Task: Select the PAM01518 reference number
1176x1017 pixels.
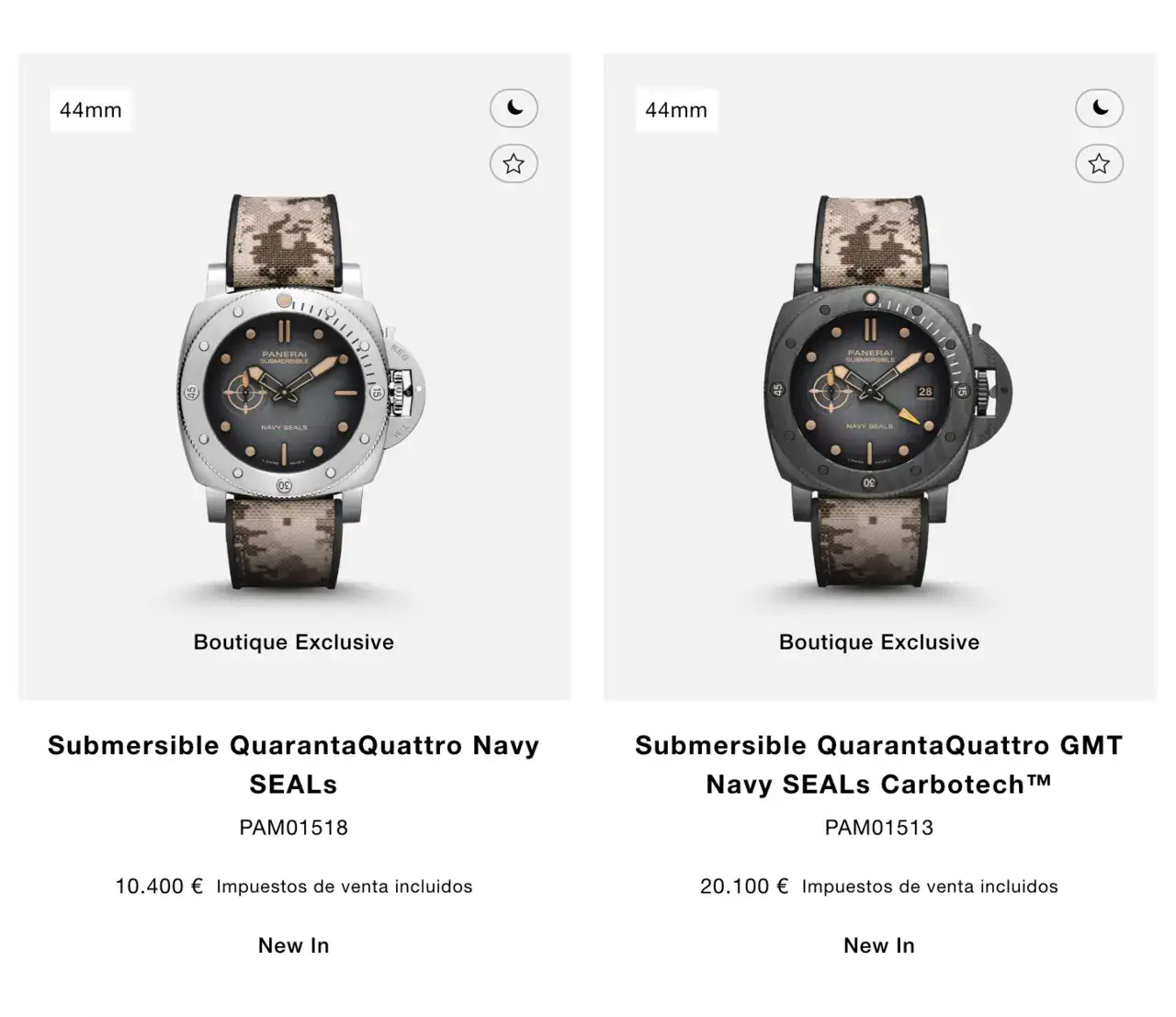Action: (x=294, y=828)
